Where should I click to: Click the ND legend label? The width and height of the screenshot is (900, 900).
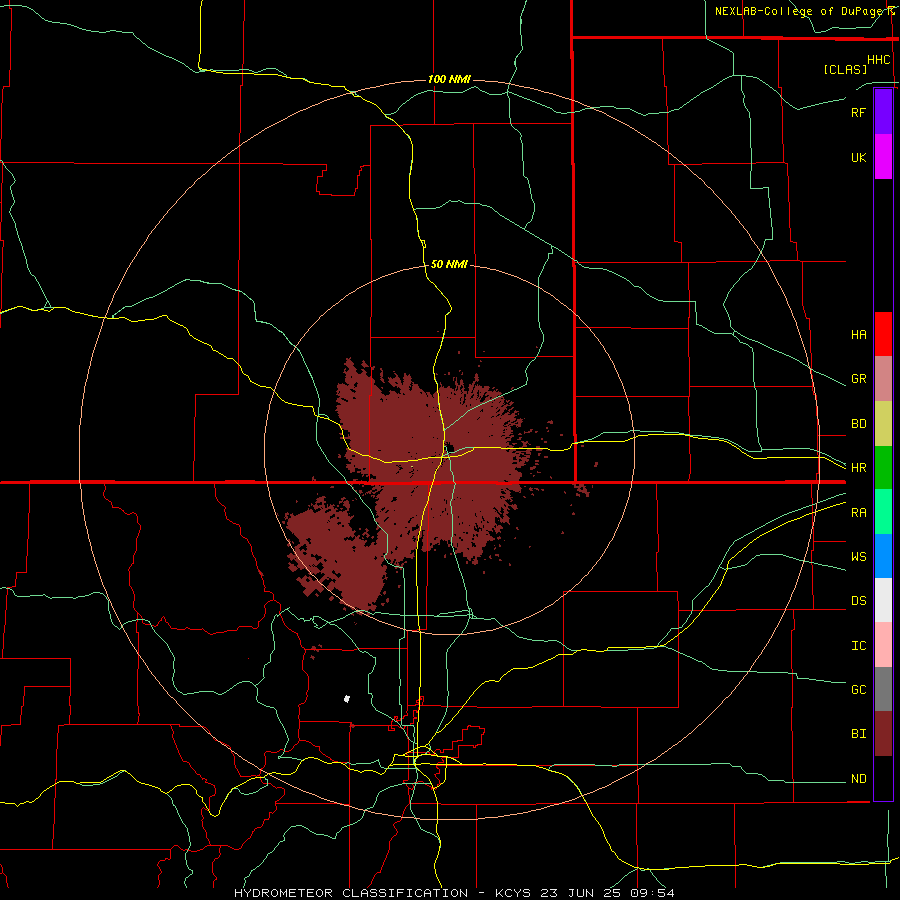click(x=858, y=779)
